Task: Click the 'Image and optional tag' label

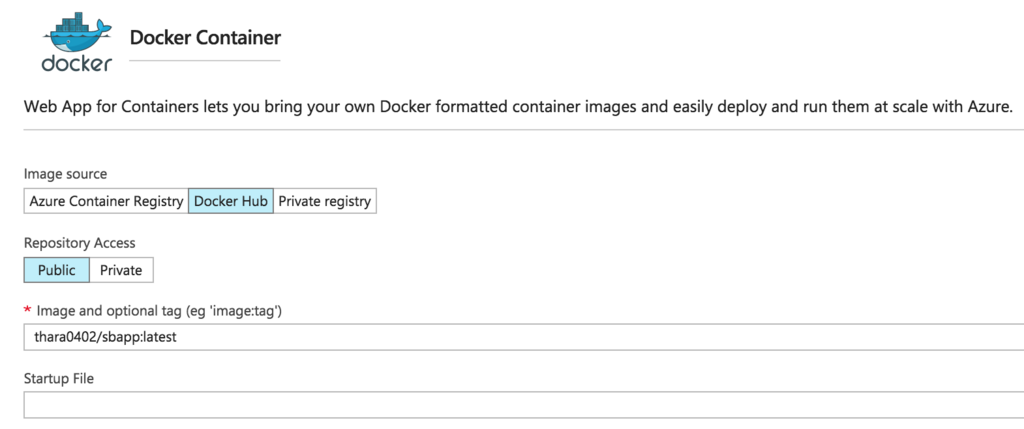Action: pos(158,311)
